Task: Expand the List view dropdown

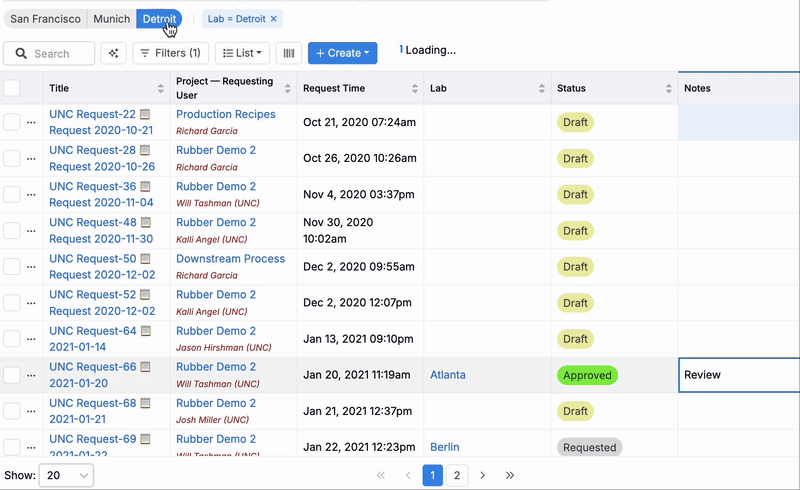Action: point(242,53)
